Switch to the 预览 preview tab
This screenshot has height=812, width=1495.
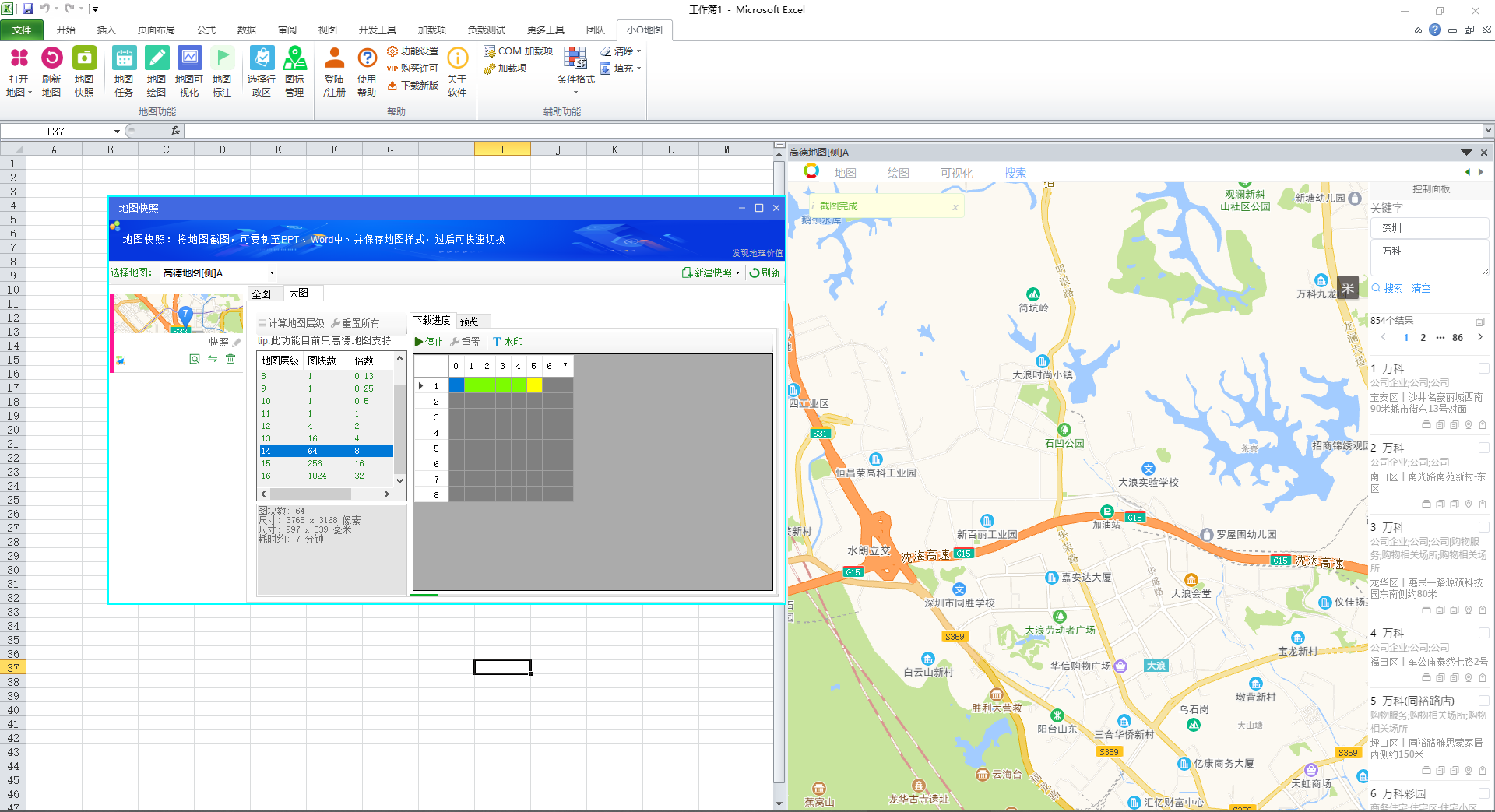click(x=470, y=322)
